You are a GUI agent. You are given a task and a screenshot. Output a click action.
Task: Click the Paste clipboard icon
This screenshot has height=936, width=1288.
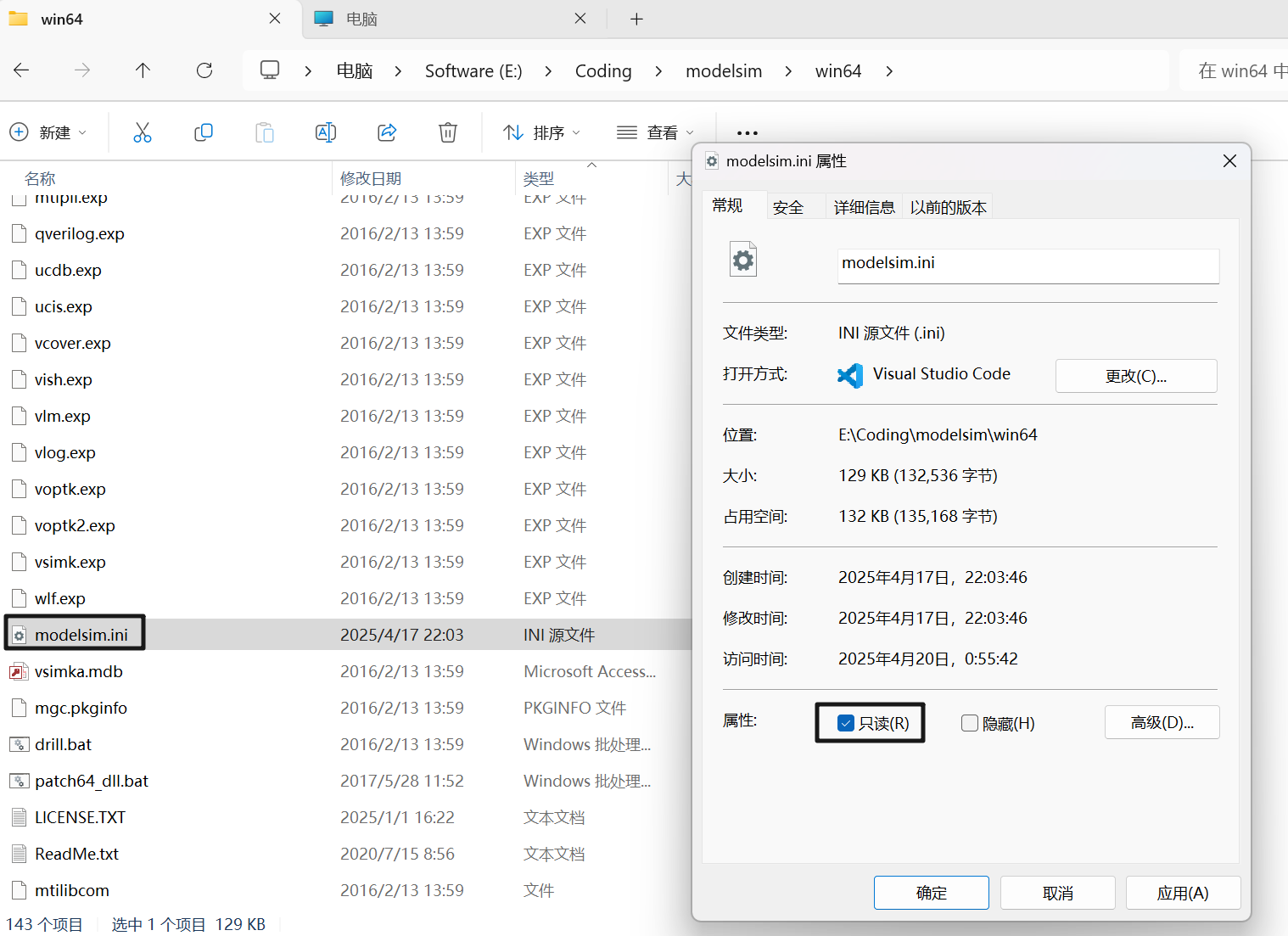(265, 132)
